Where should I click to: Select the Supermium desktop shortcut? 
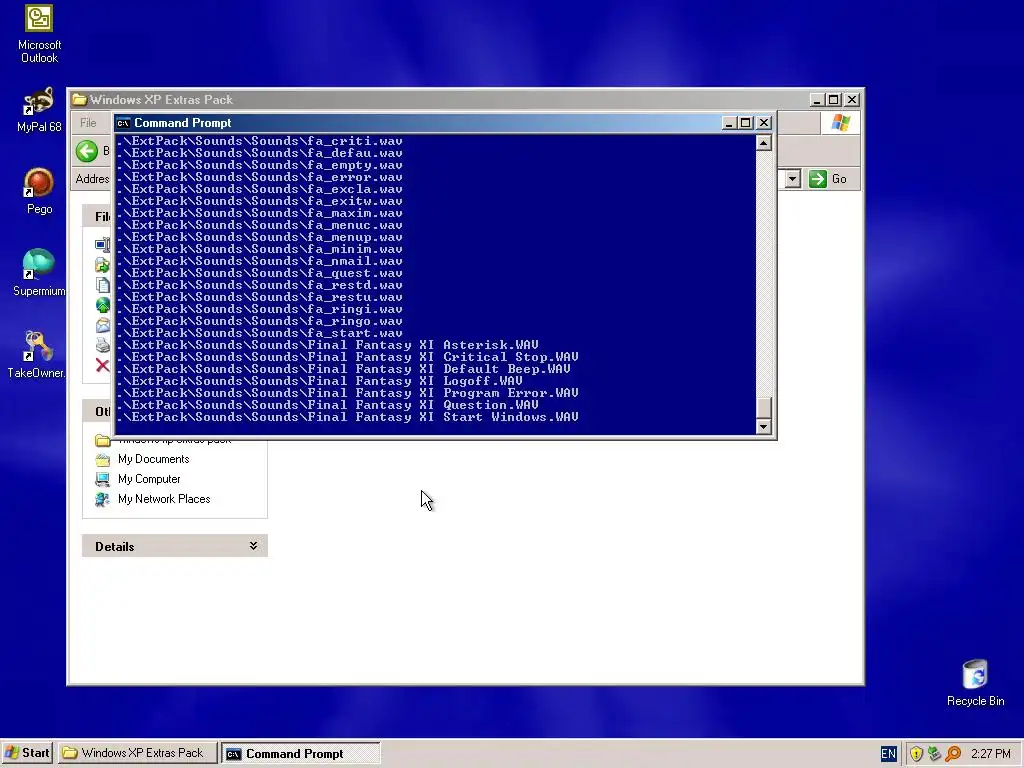tap(39, 273)
